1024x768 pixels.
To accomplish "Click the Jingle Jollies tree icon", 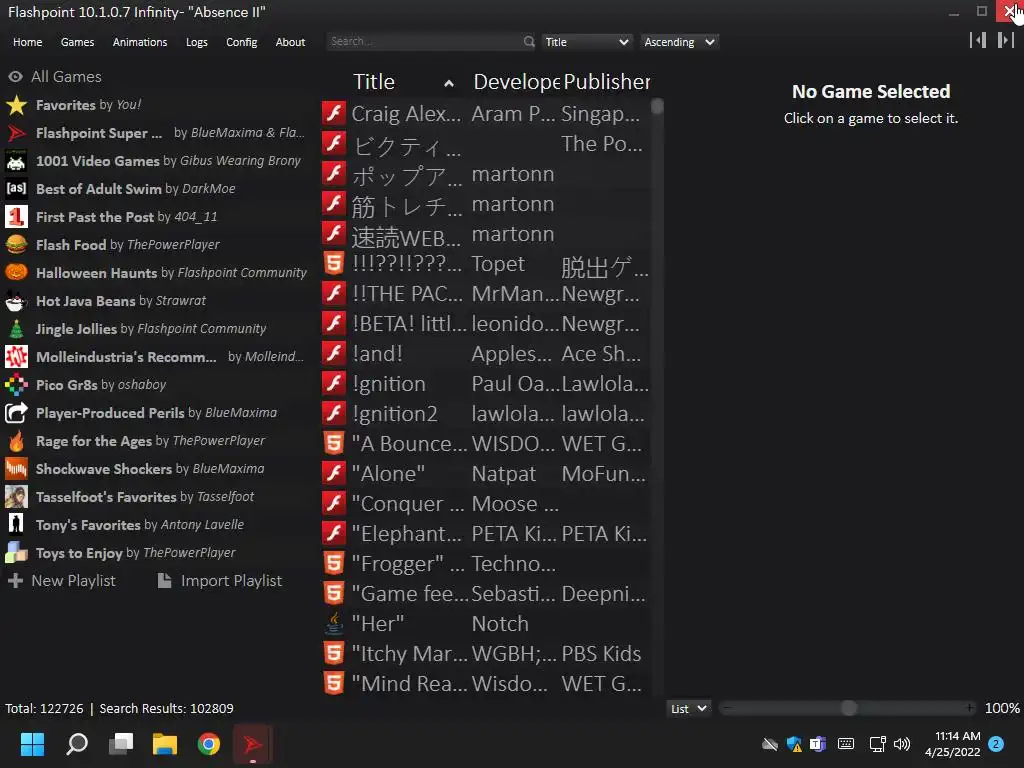I will 16,329.
